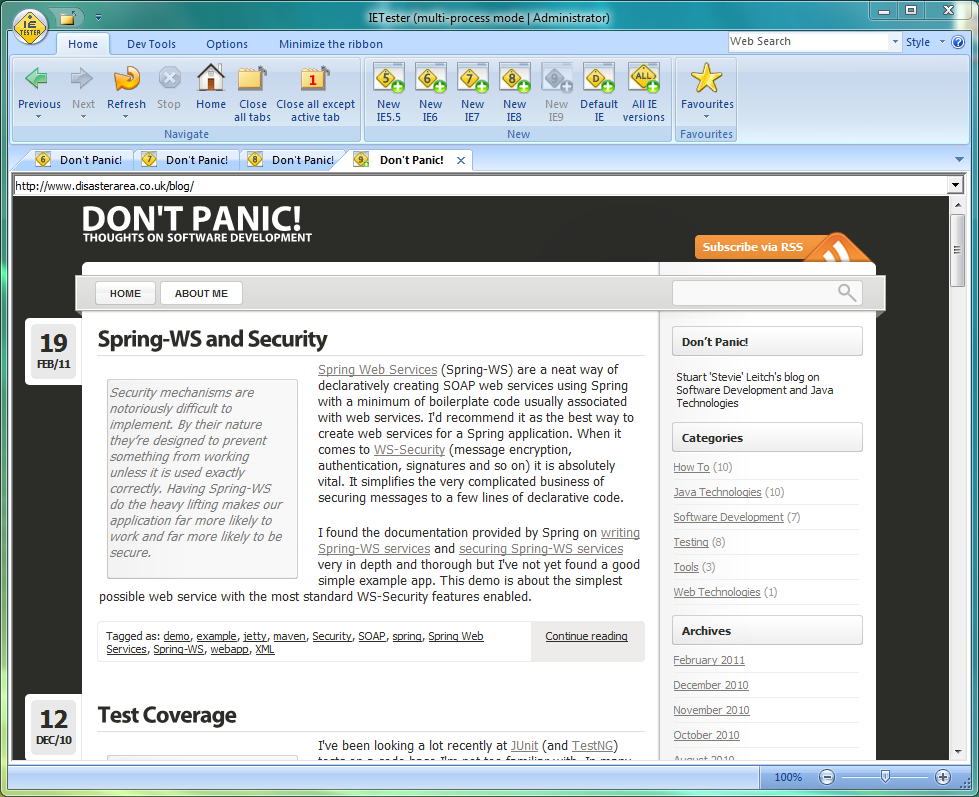Click the Subscribe via RSS button

pyautogui.click(x=782, y=247)
